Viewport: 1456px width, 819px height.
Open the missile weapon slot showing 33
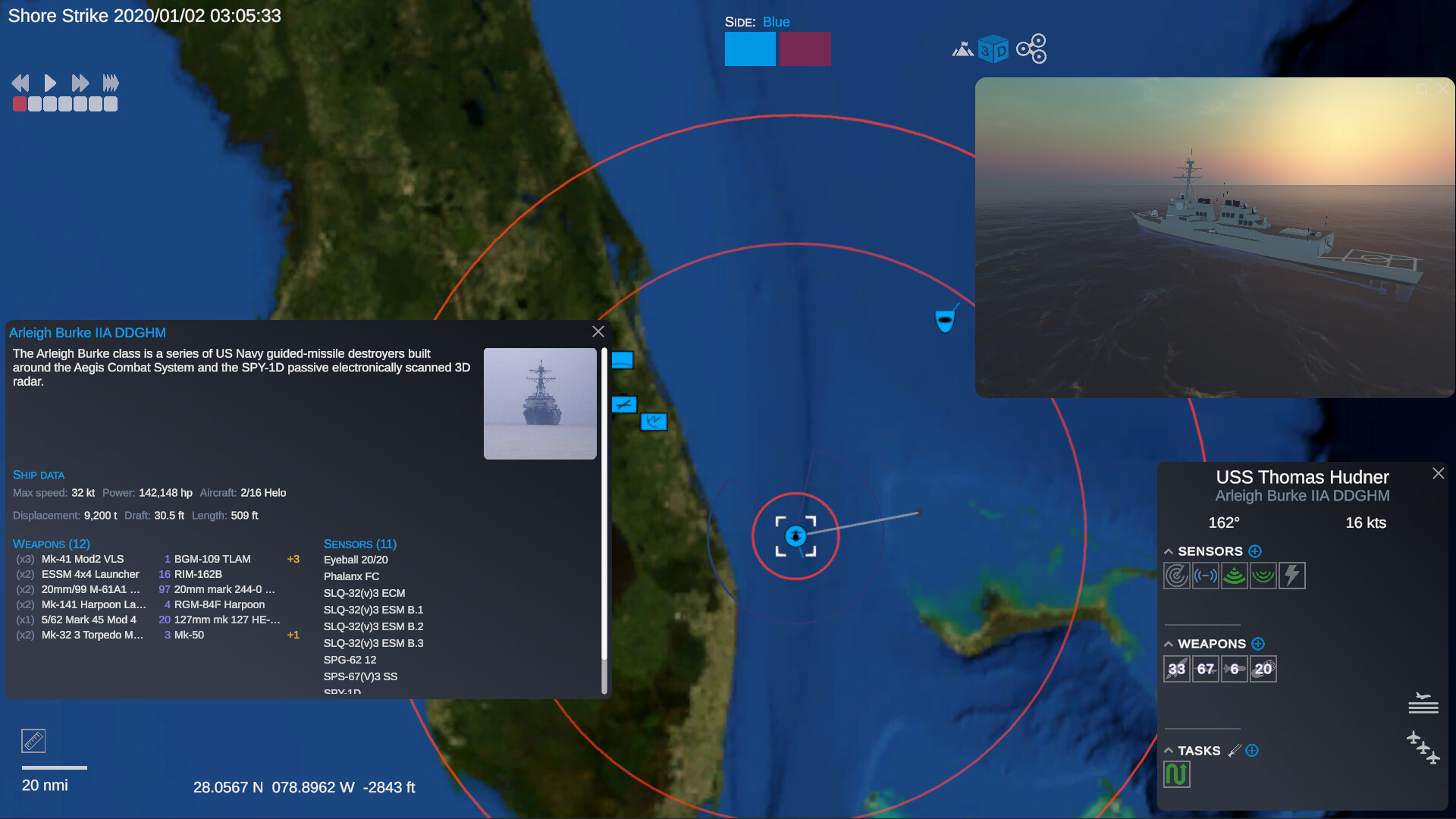pos(1176,669)
